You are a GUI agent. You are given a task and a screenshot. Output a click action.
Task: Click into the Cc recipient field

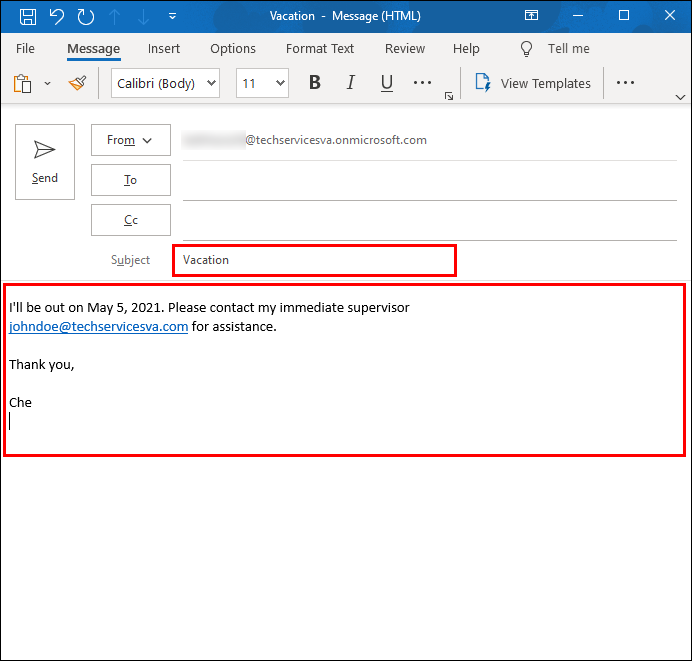(x=430, y=222)
